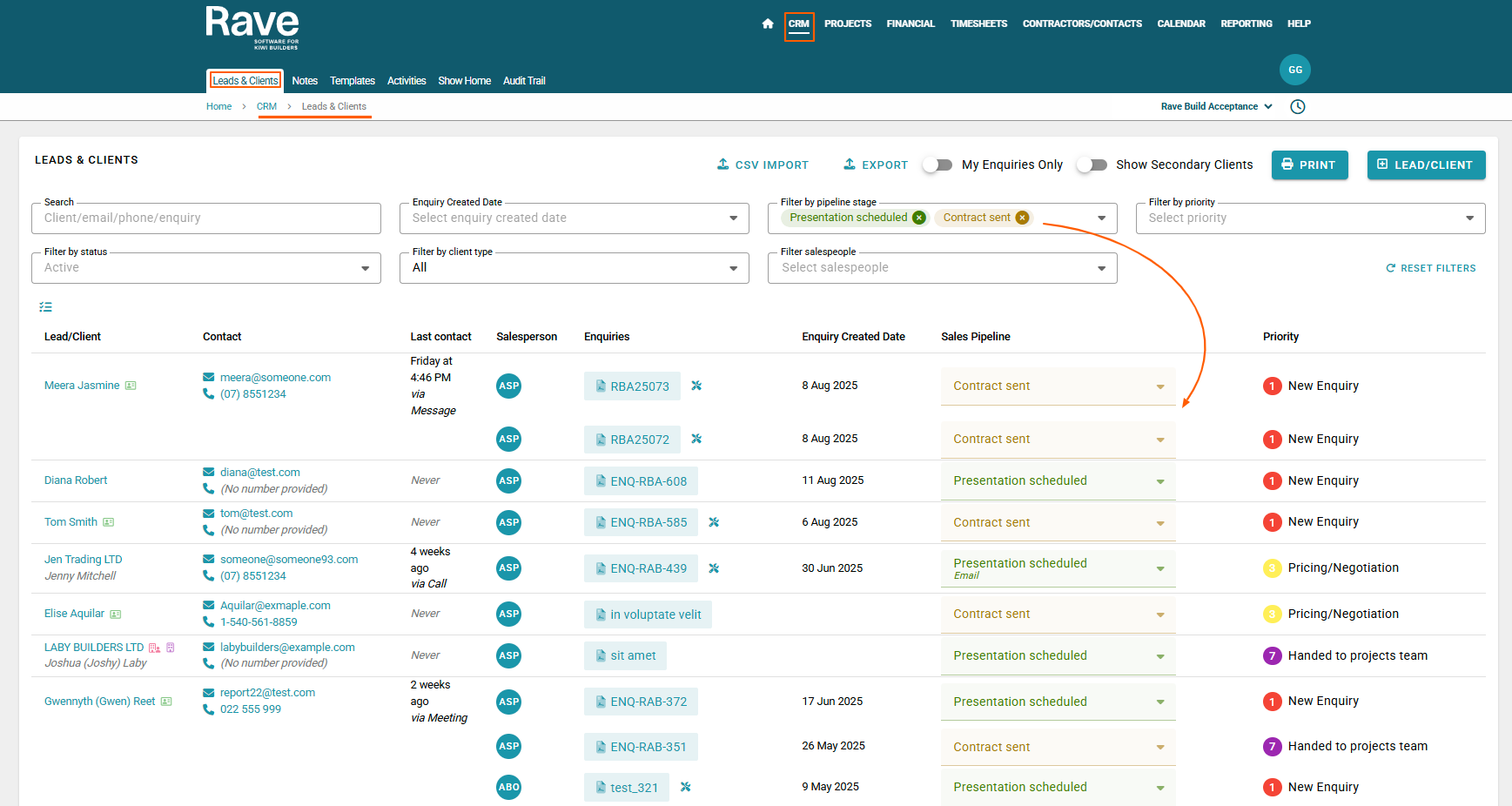
Task: Switch to the Templates tab
Action: pos(353,81)
